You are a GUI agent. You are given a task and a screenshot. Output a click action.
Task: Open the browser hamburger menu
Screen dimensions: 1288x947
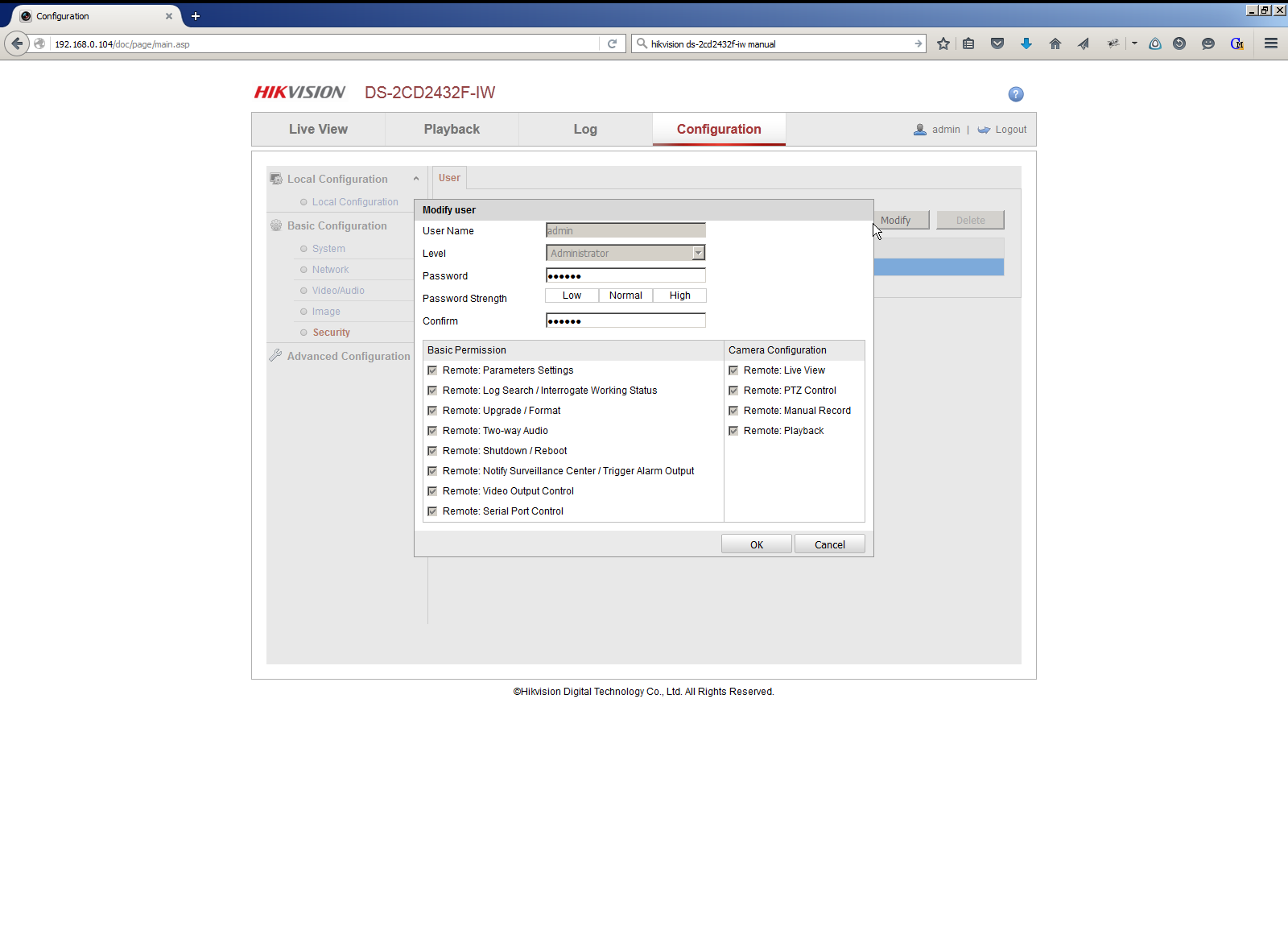point(1271,43)
